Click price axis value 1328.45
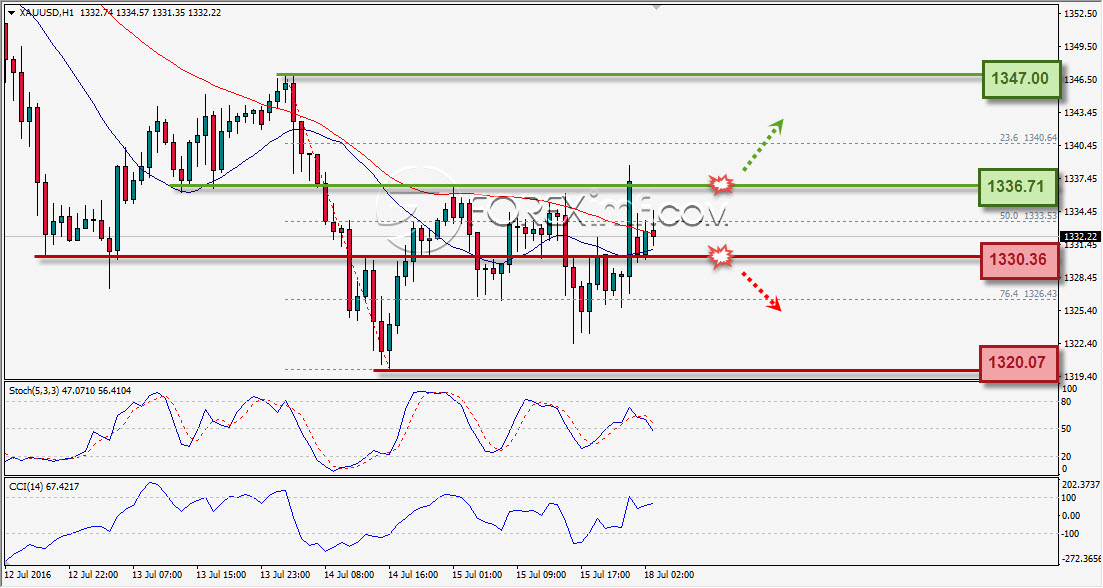 coord(1080,278)
